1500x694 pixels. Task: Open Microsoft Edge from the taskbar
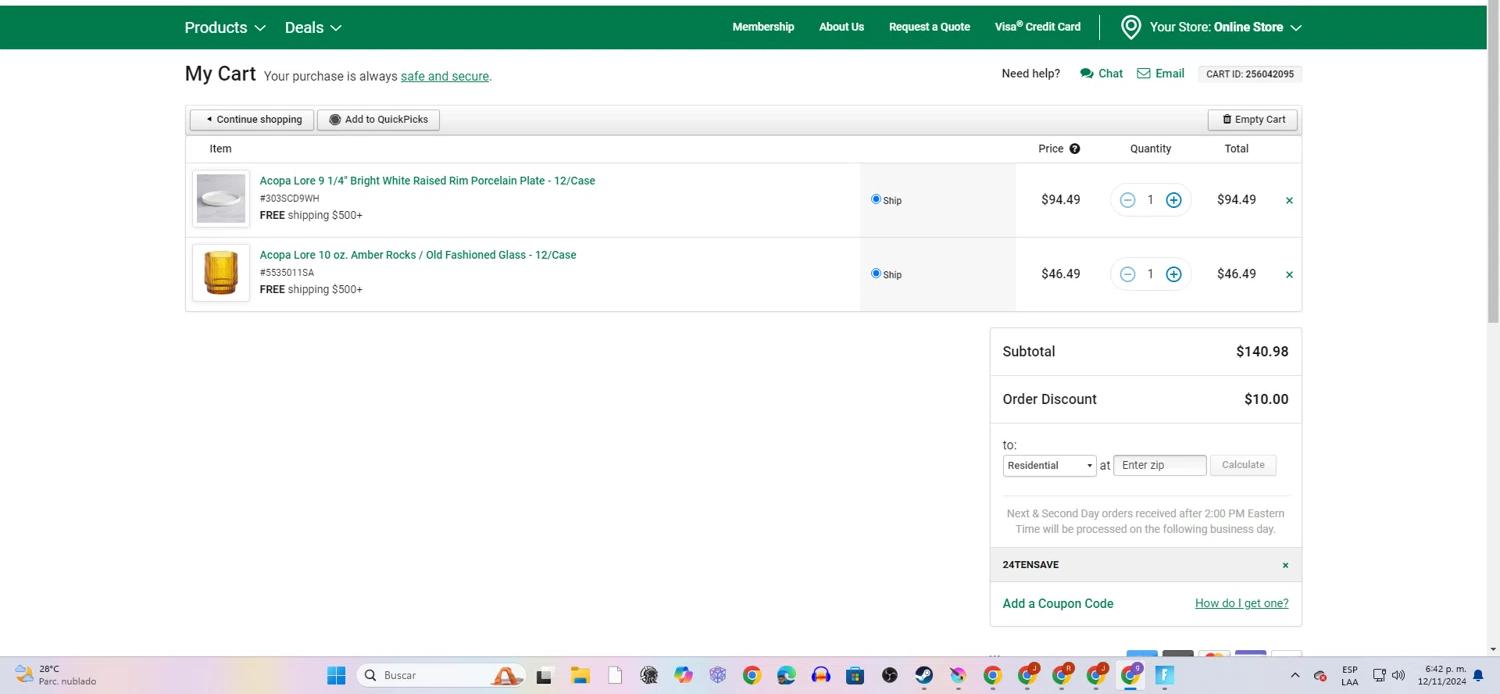[786, 676]
